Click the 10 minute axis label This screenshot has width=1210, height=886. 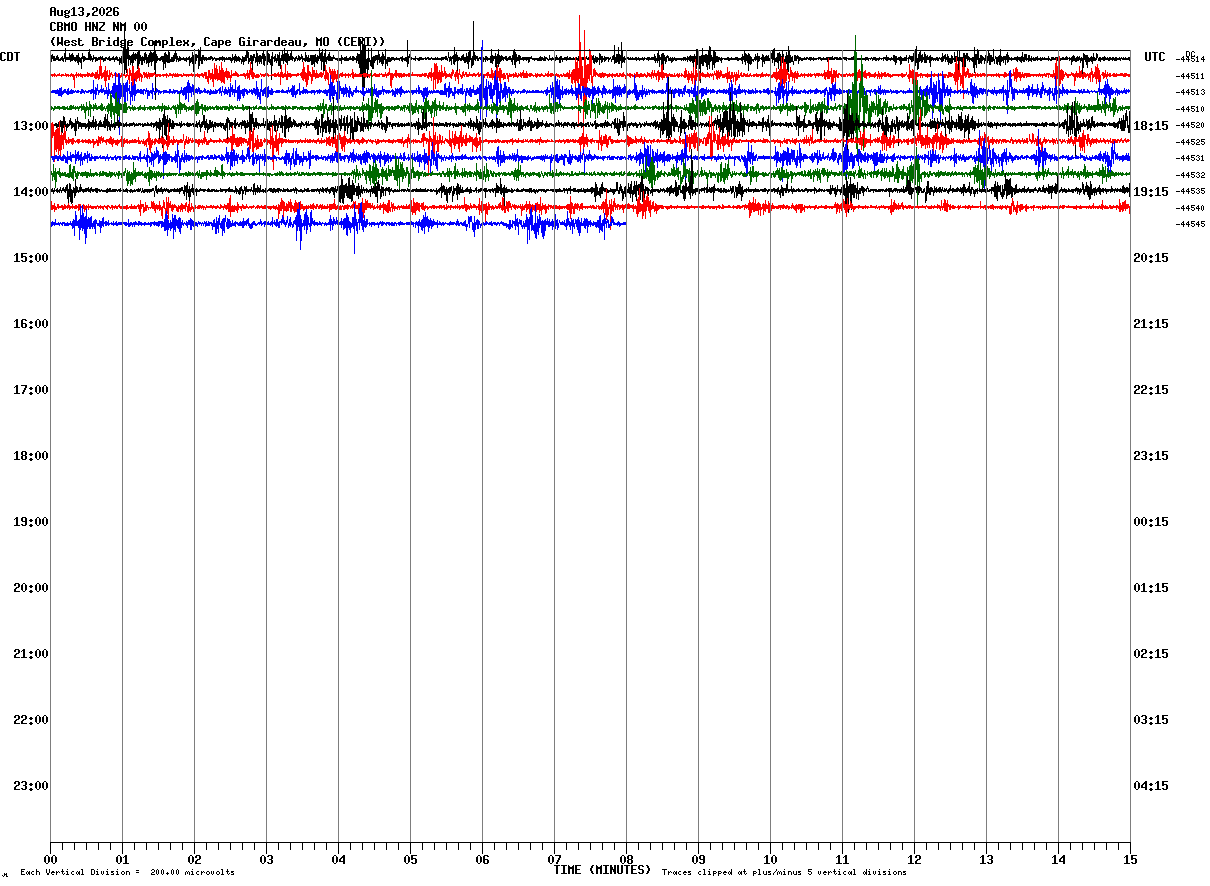tap(770, 860)
